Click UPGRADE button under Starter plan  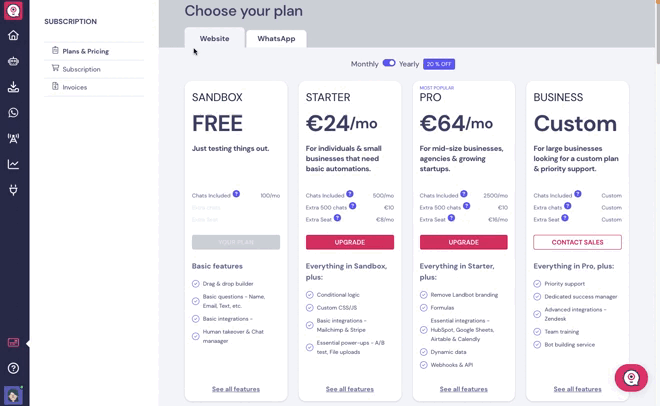click(350, 242)
